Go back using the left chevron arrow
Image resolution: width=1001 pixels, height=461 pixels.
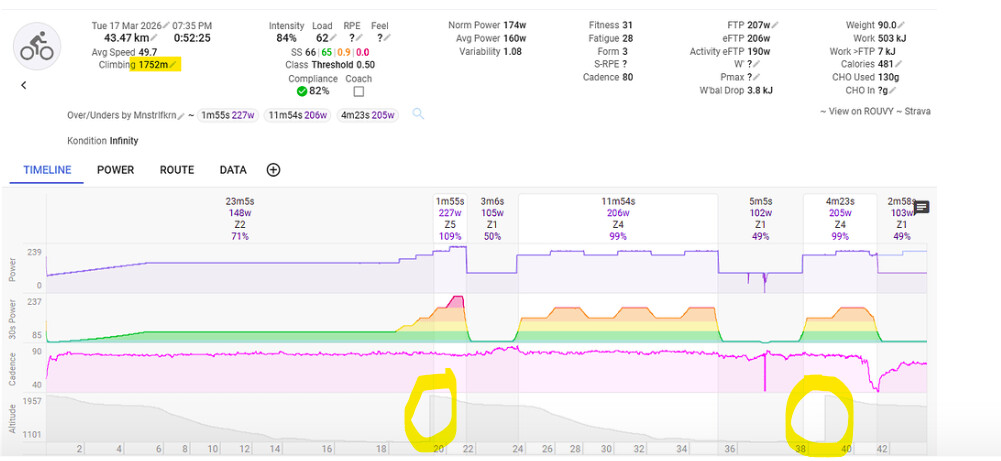24,85
